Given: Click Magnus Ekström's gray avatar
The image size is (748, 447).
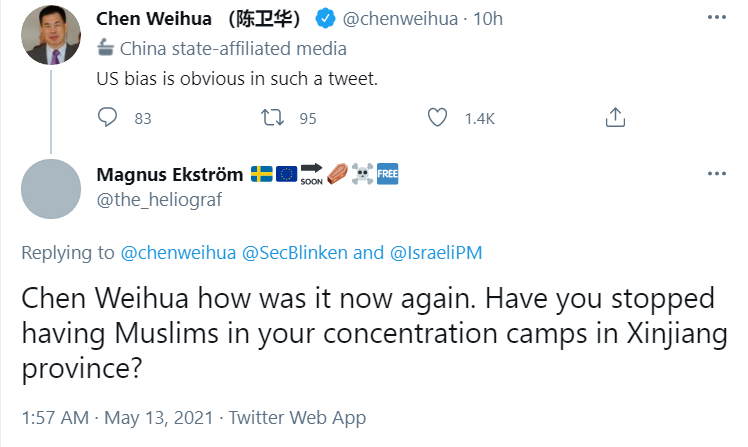Looking at the screenshot, I should 50,189.
